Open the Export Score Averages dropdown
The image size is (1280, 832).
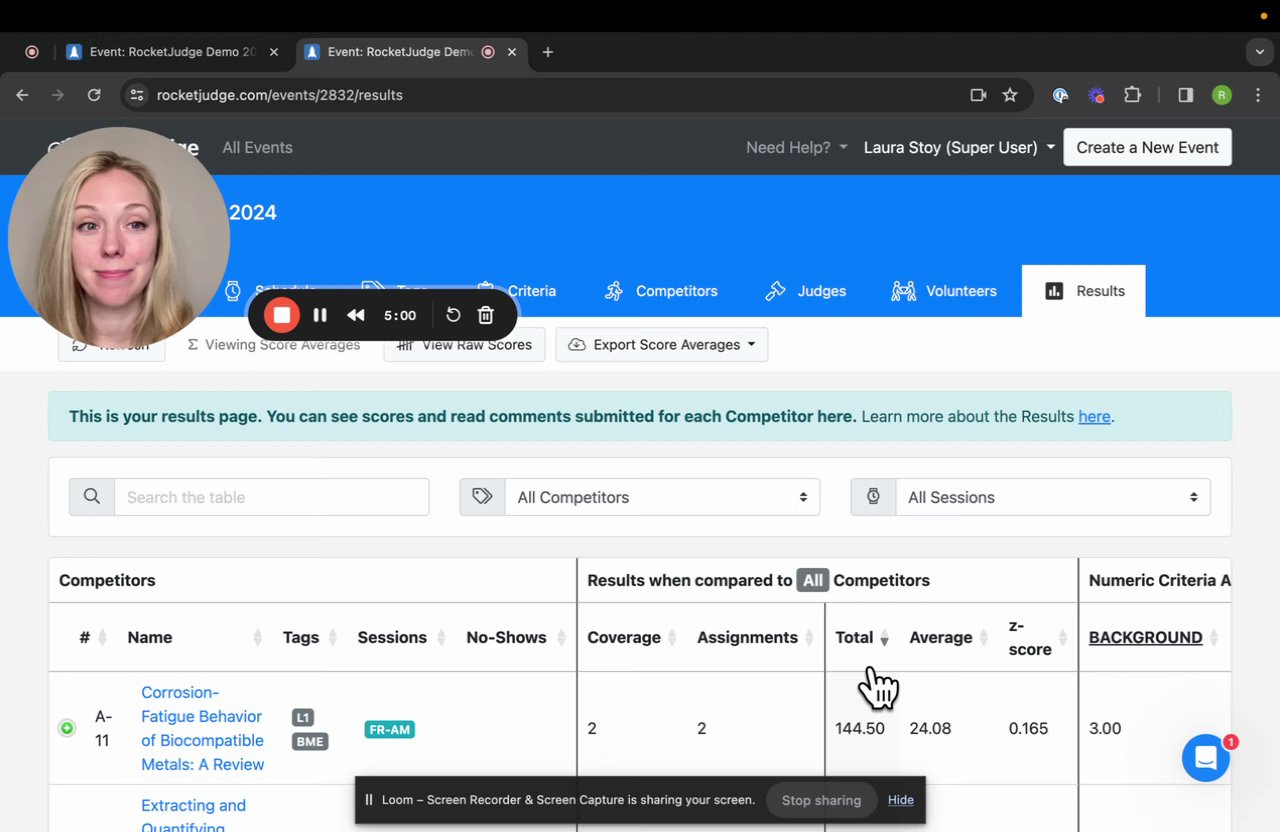662,344
